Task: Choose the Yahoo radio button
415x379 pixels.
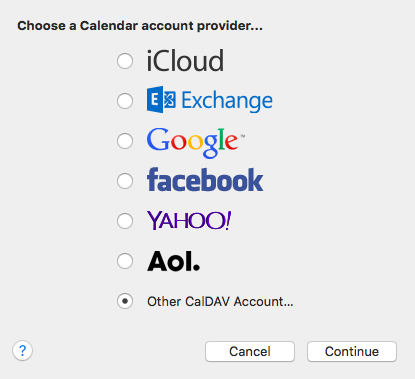Action: [125, 221]
